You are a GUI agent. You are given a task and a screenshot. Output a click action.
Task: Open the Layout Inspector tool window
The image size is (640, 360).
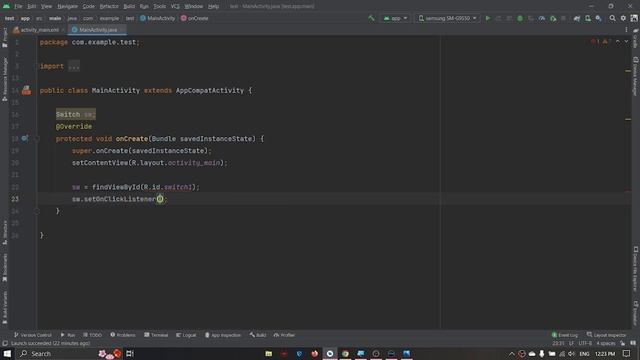[x=607, y=335]
